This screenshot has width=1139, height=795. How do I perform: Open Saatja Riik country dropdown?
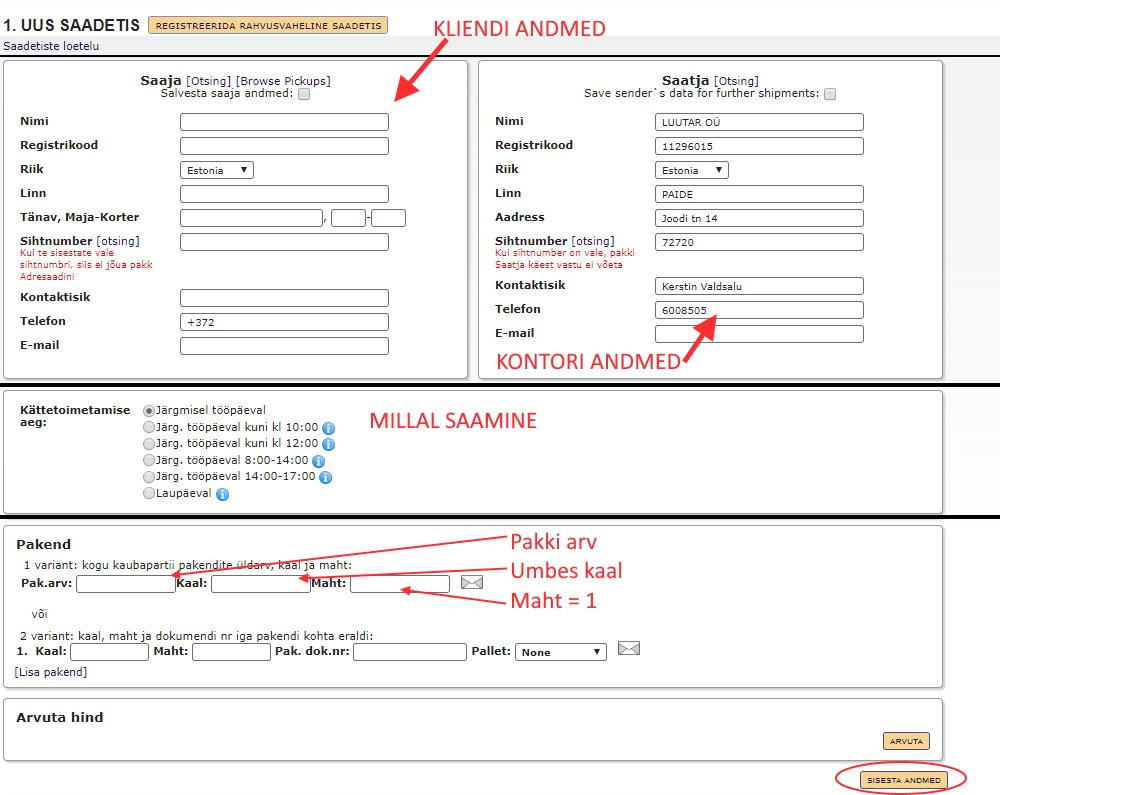(x=692, y=170)
